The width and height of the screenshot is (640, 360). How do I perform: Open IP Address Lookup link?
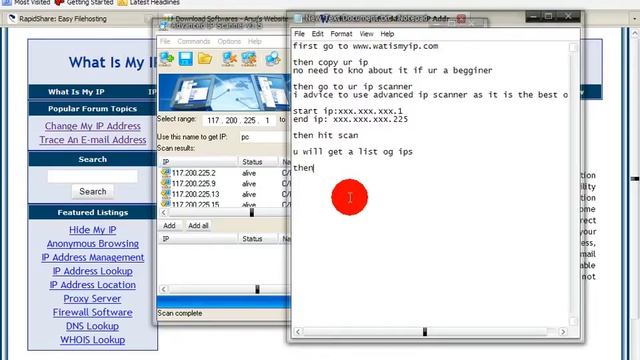tap(93, 271)
